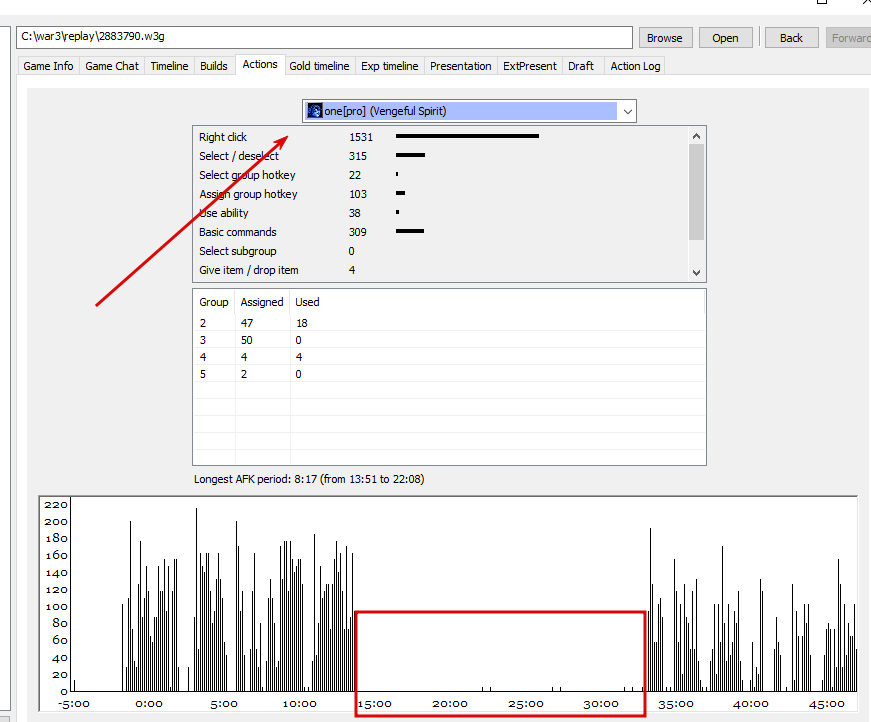Click the Open button

725,38
